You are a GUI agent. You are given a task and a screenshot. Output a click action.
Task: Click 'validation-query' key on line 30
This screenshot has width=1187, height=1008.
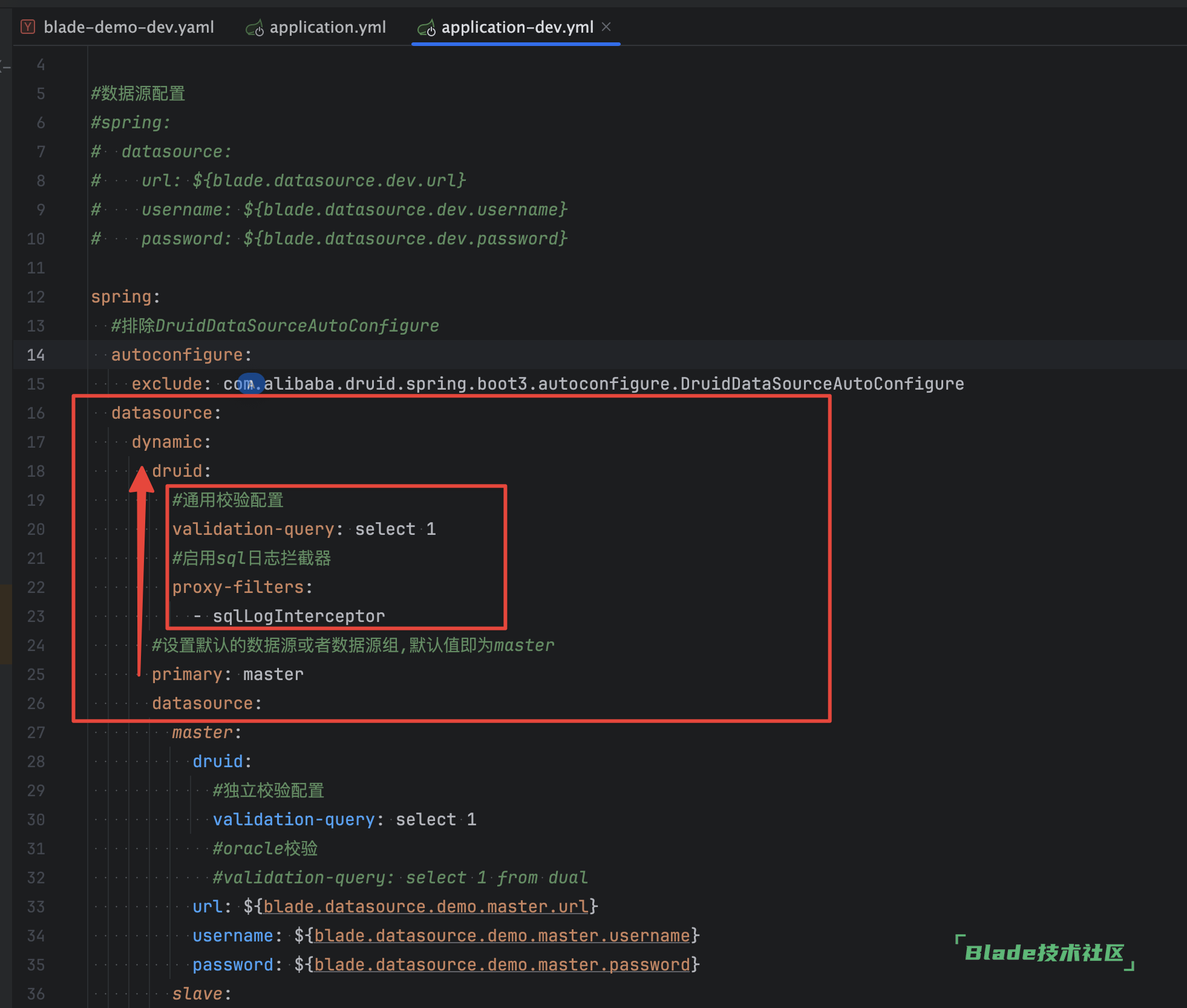coord(294,819)
